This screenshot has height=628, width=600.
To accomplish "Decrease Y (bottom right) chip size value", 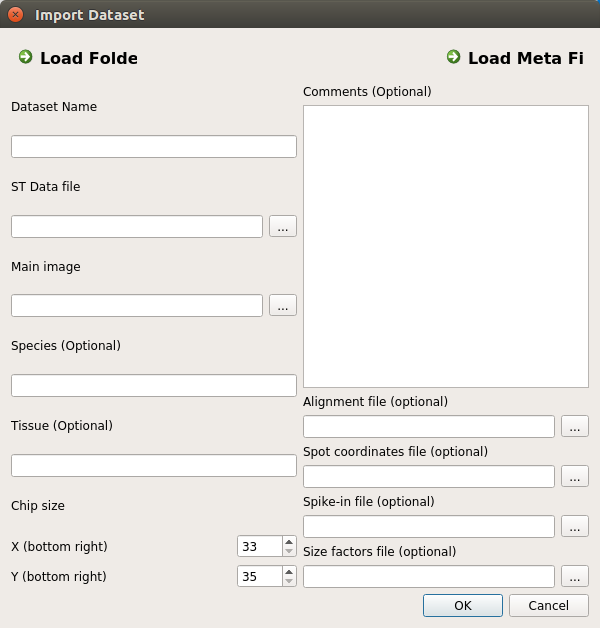I will (x=289, y=582).
